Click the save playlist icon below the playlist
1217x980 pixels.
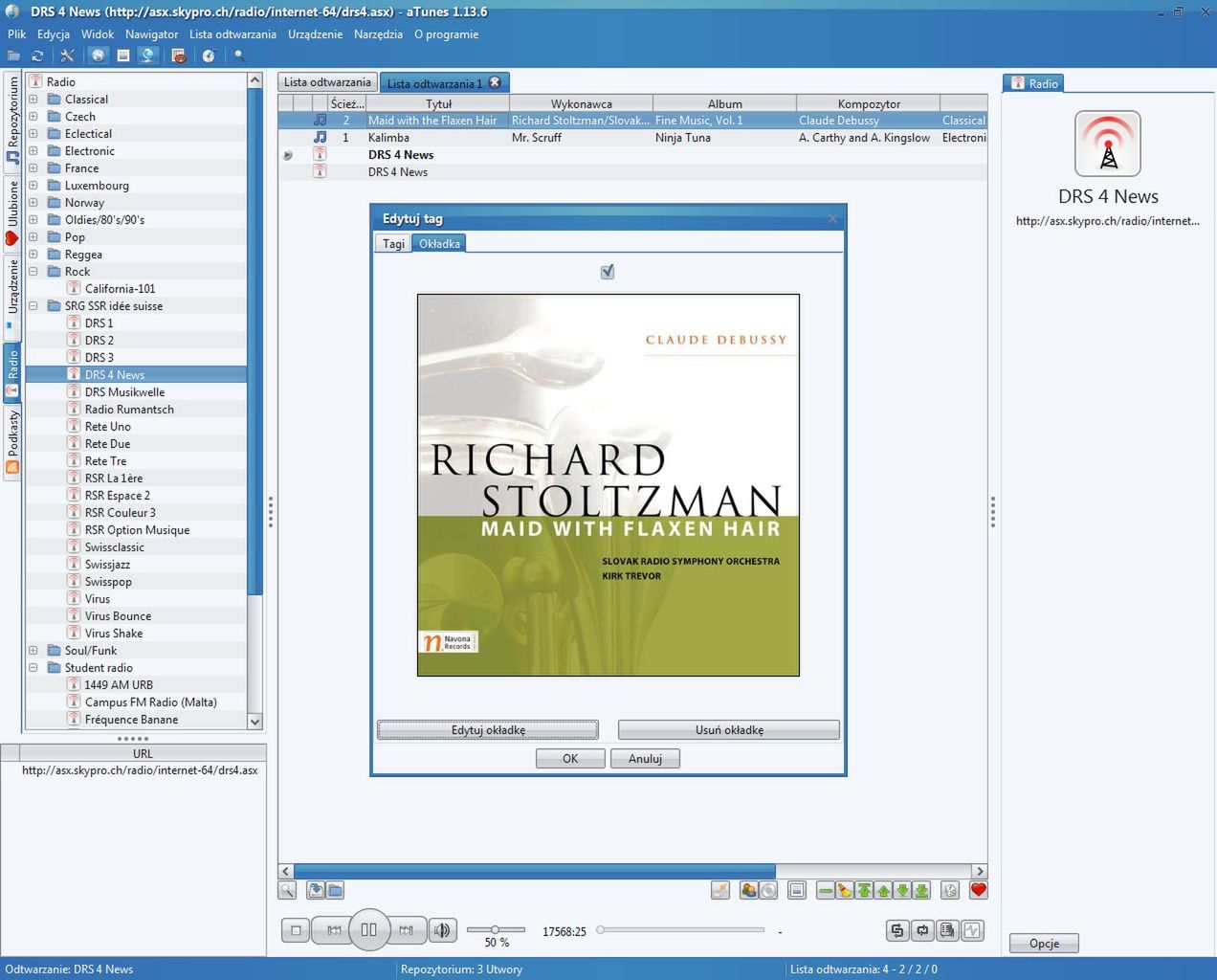coord(316,891)
